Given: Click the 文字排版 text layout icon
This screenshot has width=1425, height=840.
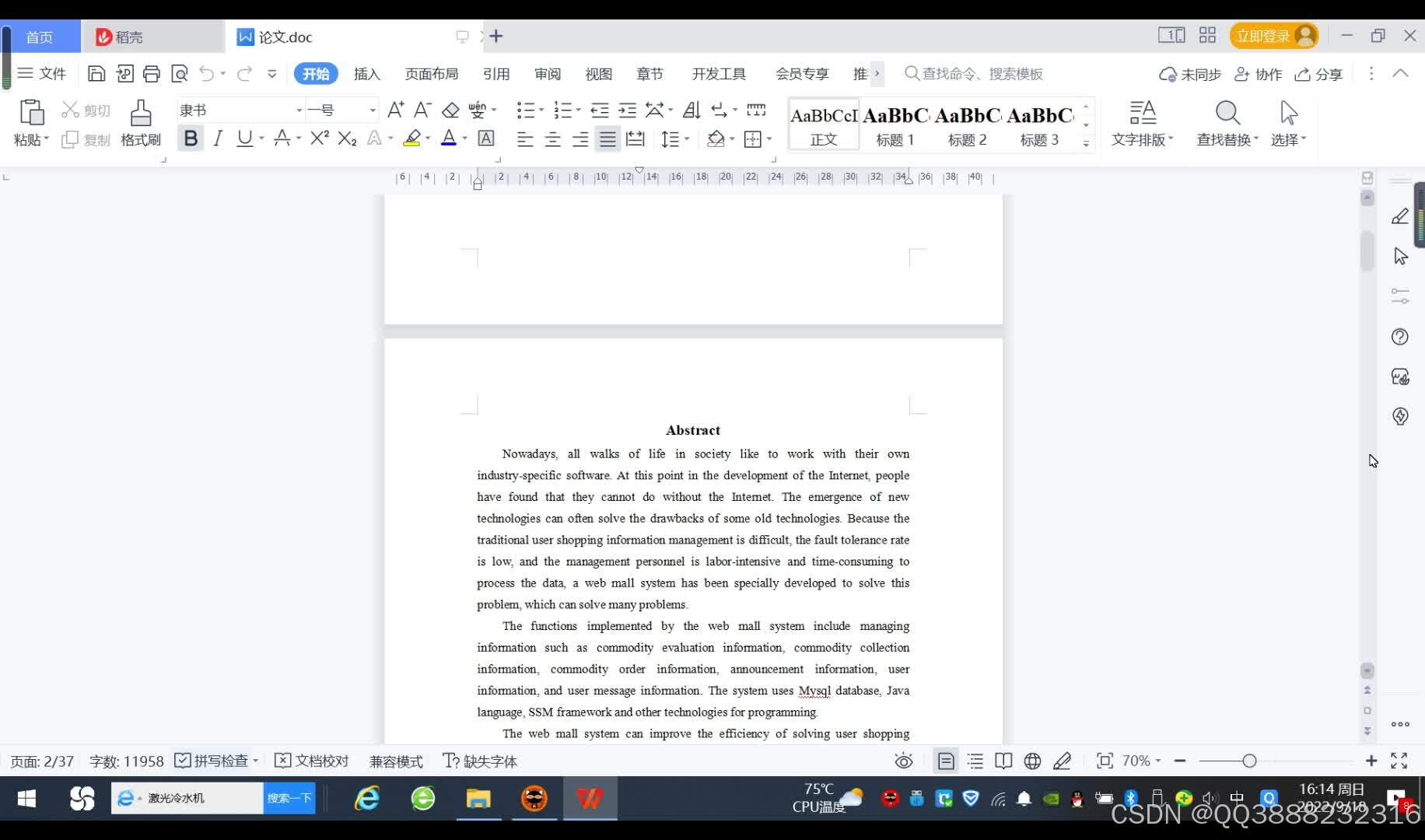Looking at the screenshot, I should 1142,124.
